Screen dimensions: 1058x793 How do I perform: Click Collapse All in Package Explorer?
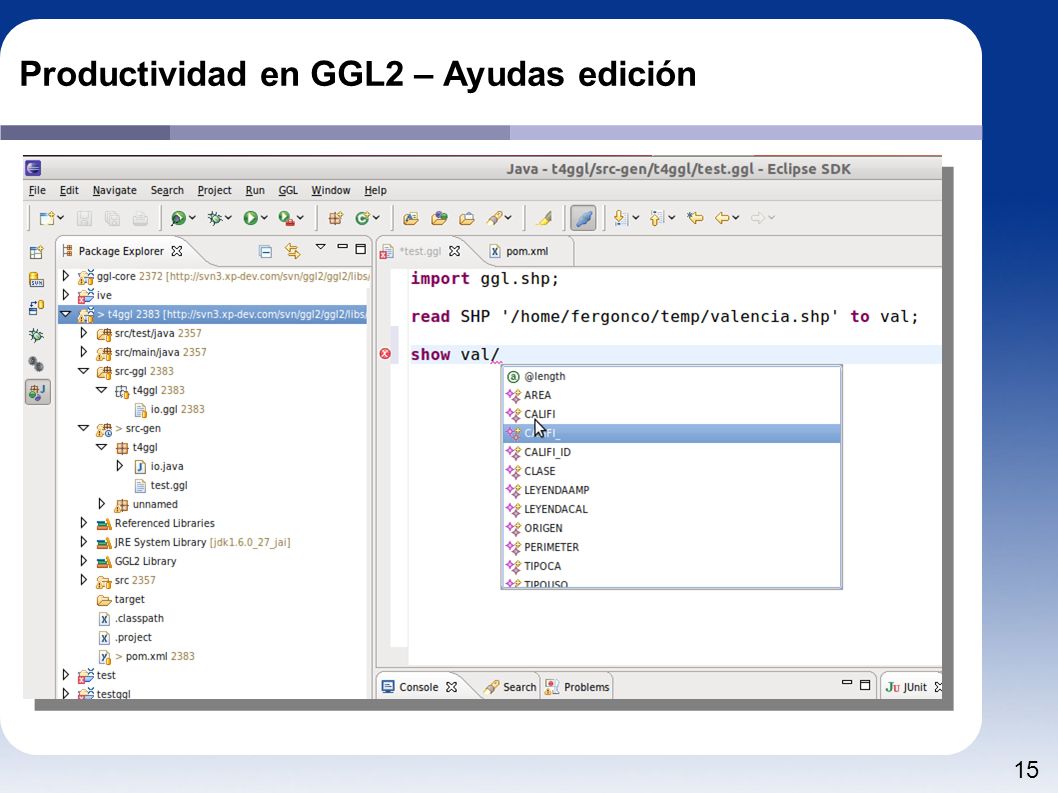click(x=266, y=252)
